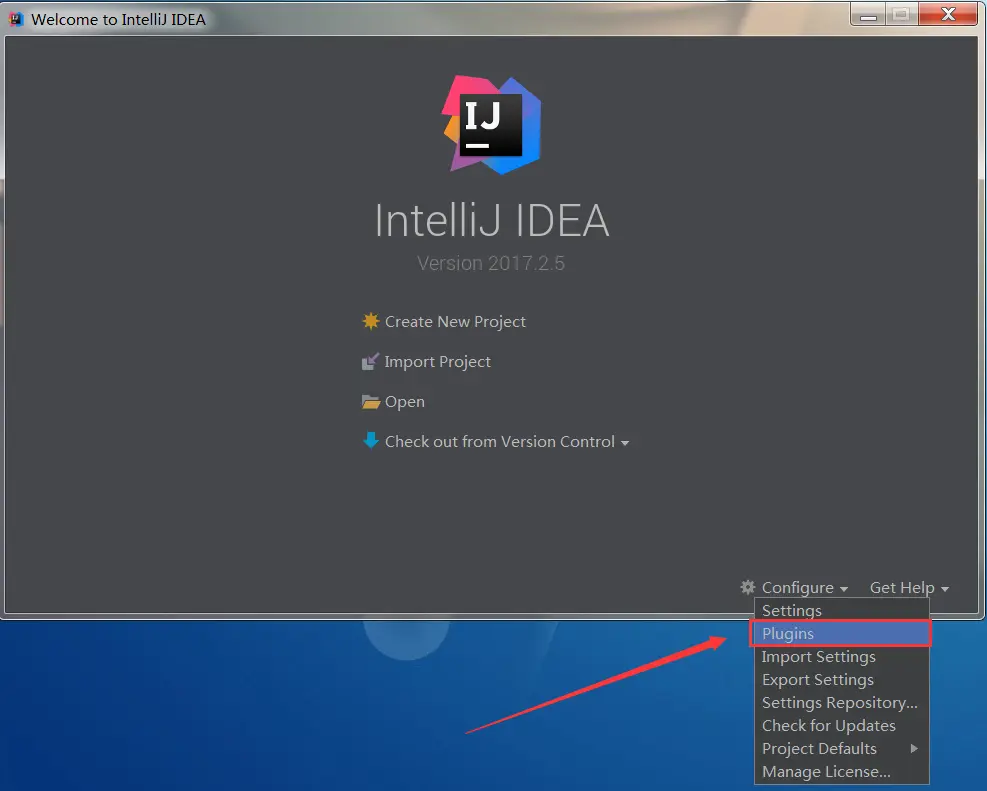Create New Project link
Image resolution: width=987 pixels, height=791 pixels.
(455, 322)
